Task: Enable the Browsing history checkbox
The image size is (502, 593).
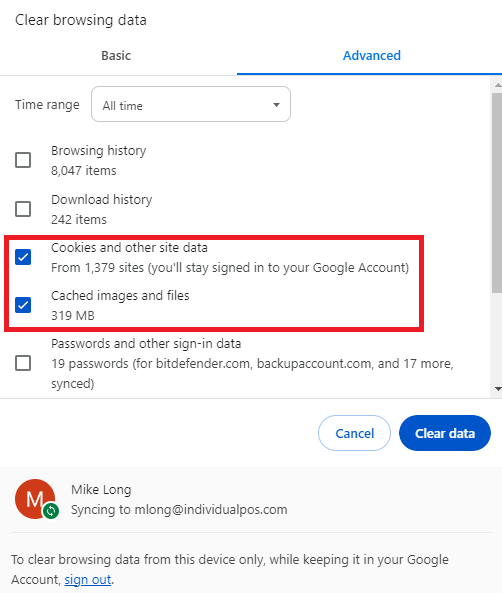Action: pyautogui.click(x=23, y=160)
